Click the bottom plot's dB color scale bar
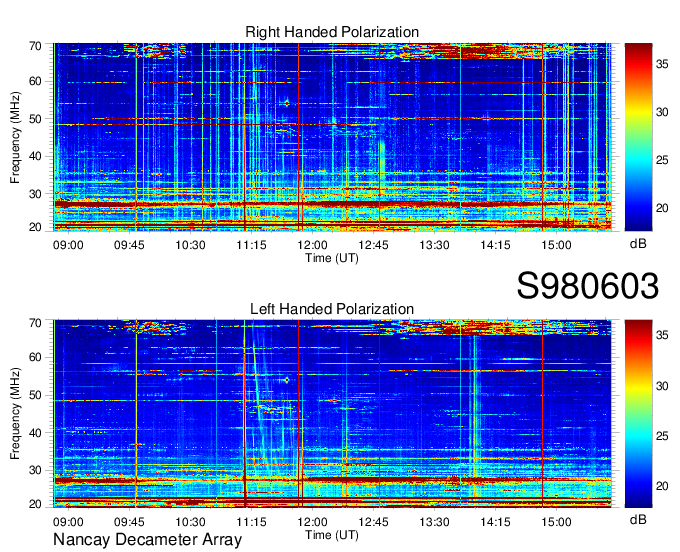This screenshot has height=552, width=680. [x=638, y=414]
